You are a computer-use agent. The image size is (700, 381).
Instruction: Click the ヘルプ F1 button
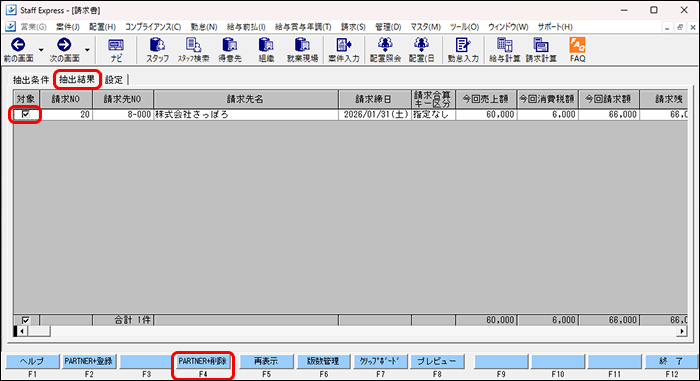pyautogui.click(x=32, y=361)
